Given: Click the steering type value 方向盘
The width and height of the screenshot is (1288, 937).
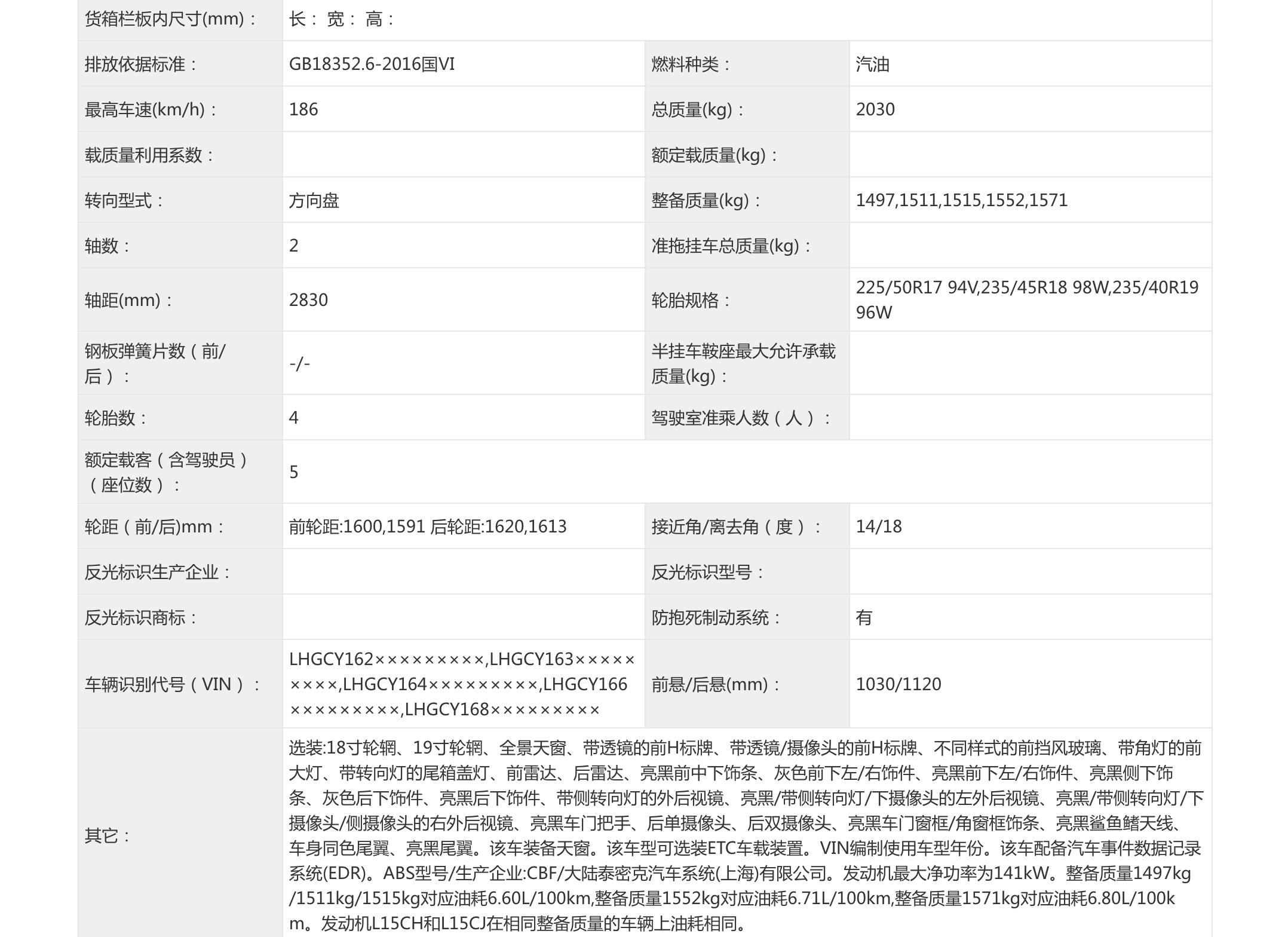Looking at the screenshot, I should [314, 200].
